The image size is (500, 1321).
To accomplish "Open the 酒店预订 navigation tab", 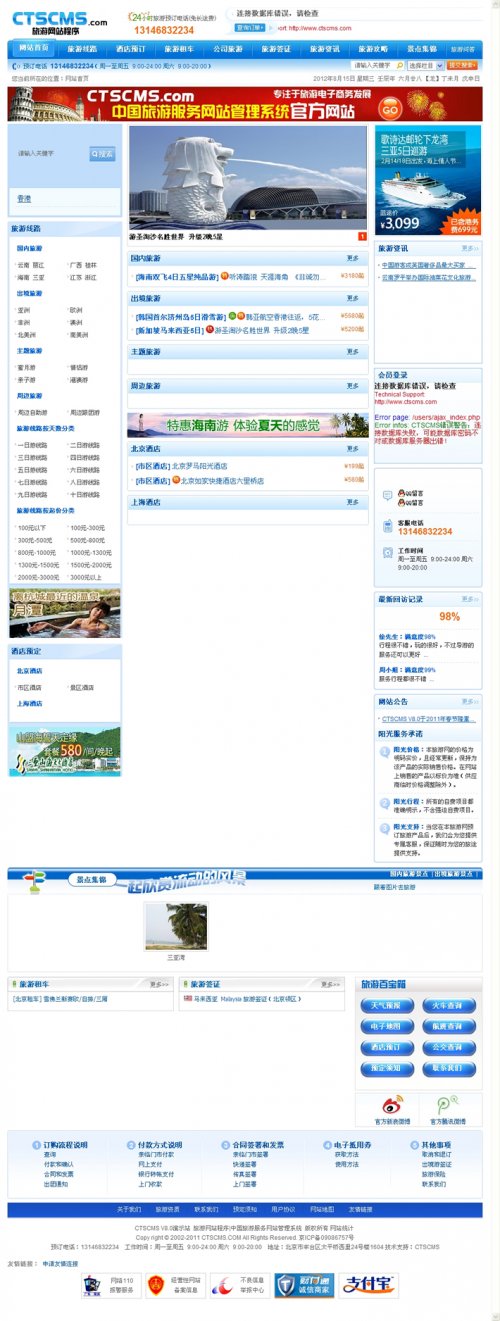I will pos(131,48).
